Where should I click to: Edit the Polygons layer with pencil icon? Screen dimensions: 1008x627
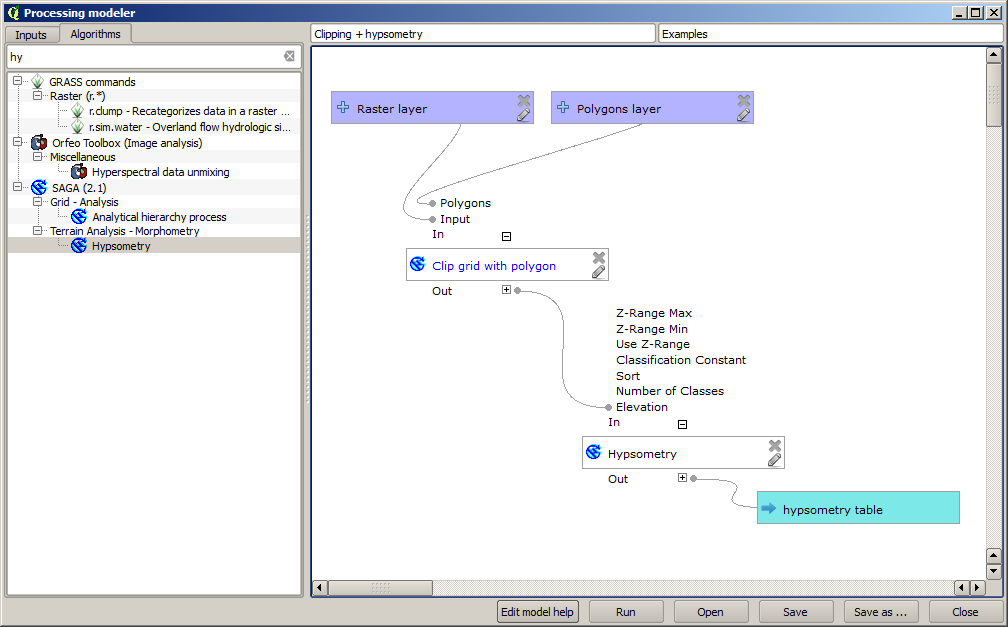pyautogui.click(x=743, y=115)
